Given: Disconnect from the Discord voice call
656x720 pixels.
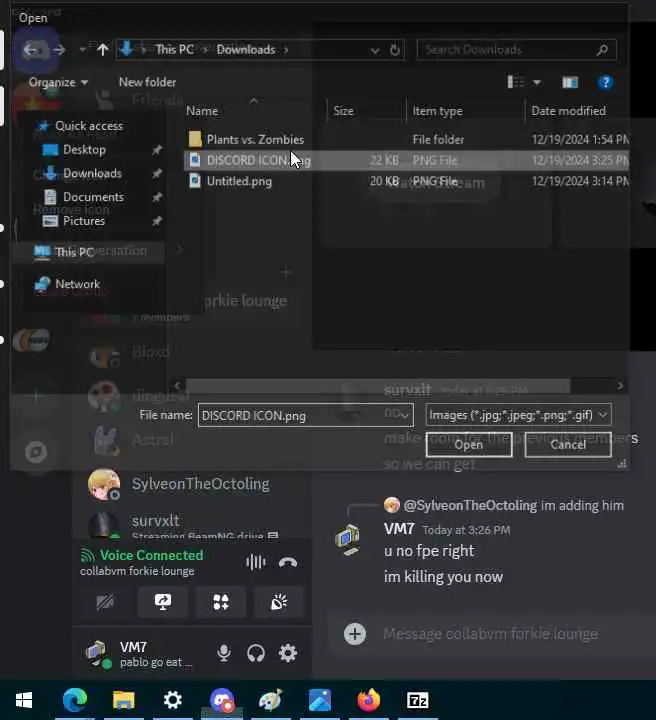Looking at the screenshot, I should click(288, 562).
